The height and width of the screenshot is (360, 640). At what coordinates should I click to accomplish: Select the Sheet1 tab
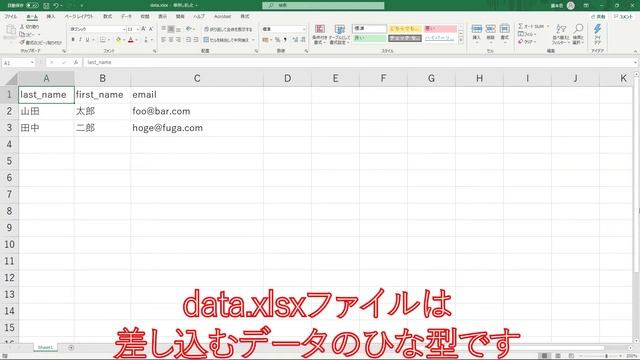pyautogui.click(x=45, y=347)
